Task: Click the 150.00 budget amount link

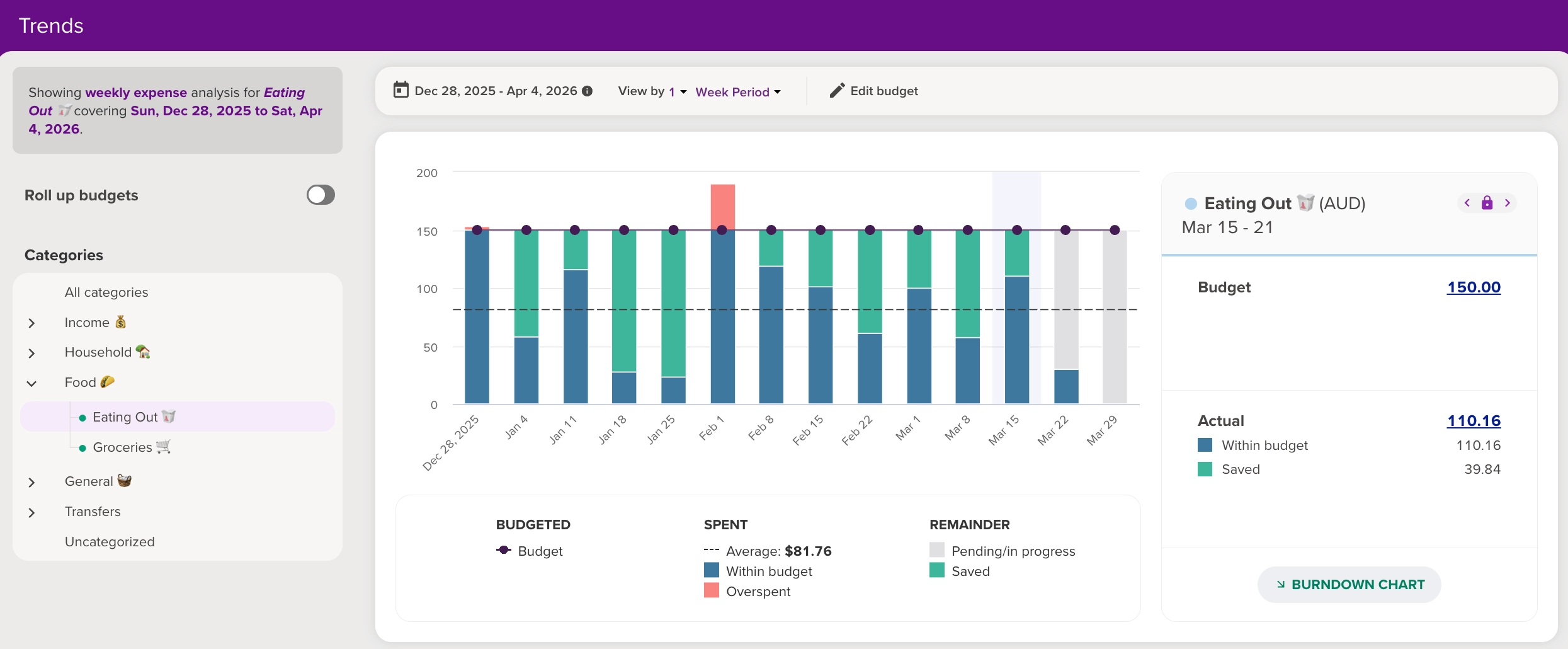Action: coord(1474,287)
